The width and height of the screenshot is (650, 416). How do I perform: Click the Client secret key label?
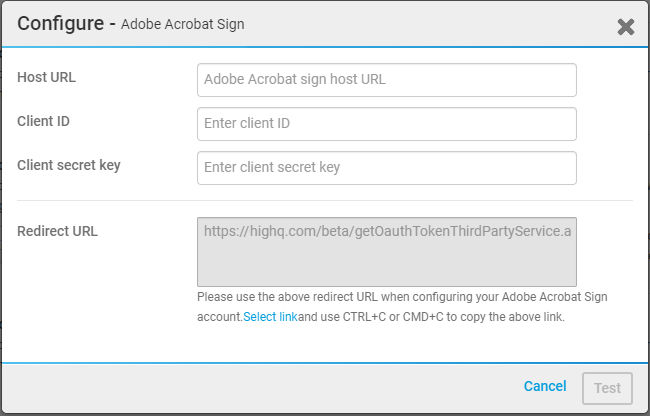(x=69, y=165)
